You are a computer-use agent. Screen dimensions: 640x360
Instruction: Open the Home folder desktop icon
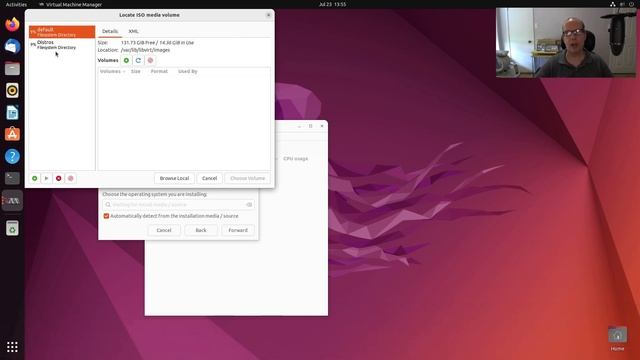tap(618, 338)
